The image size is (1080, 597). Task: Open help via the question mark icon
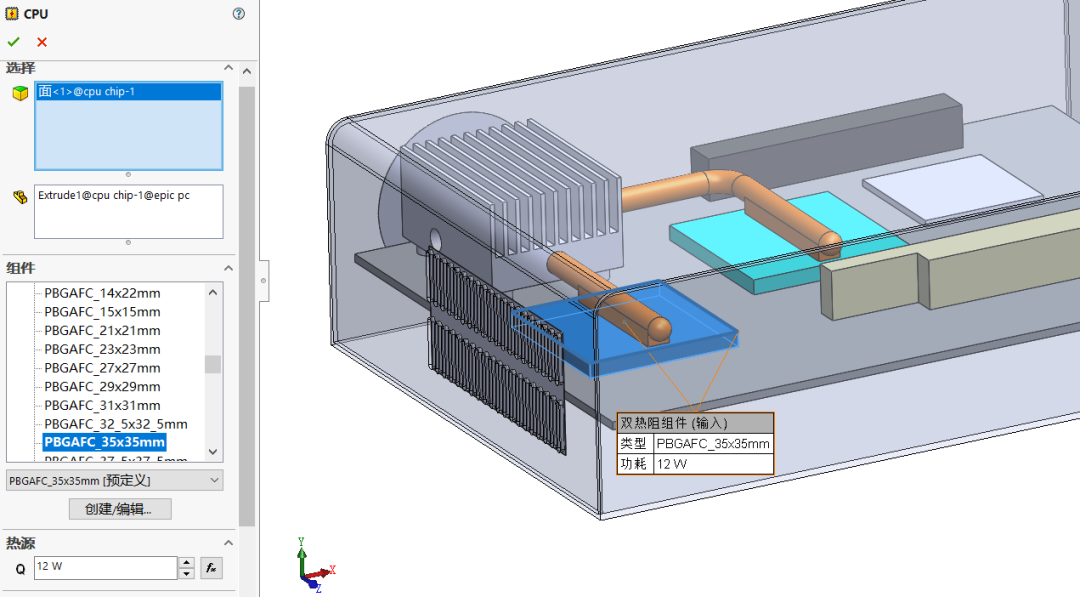238,13
